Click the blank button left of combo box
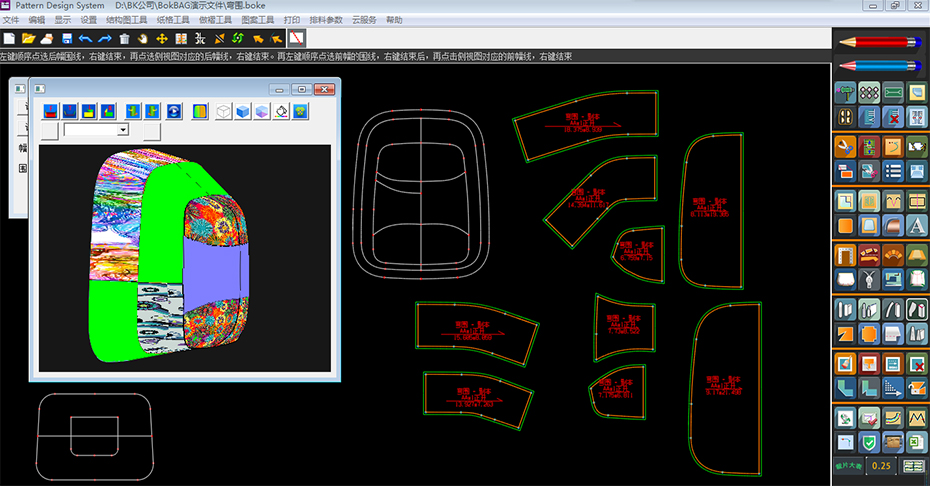Screen dimensions: 930x486 [49, 131]
